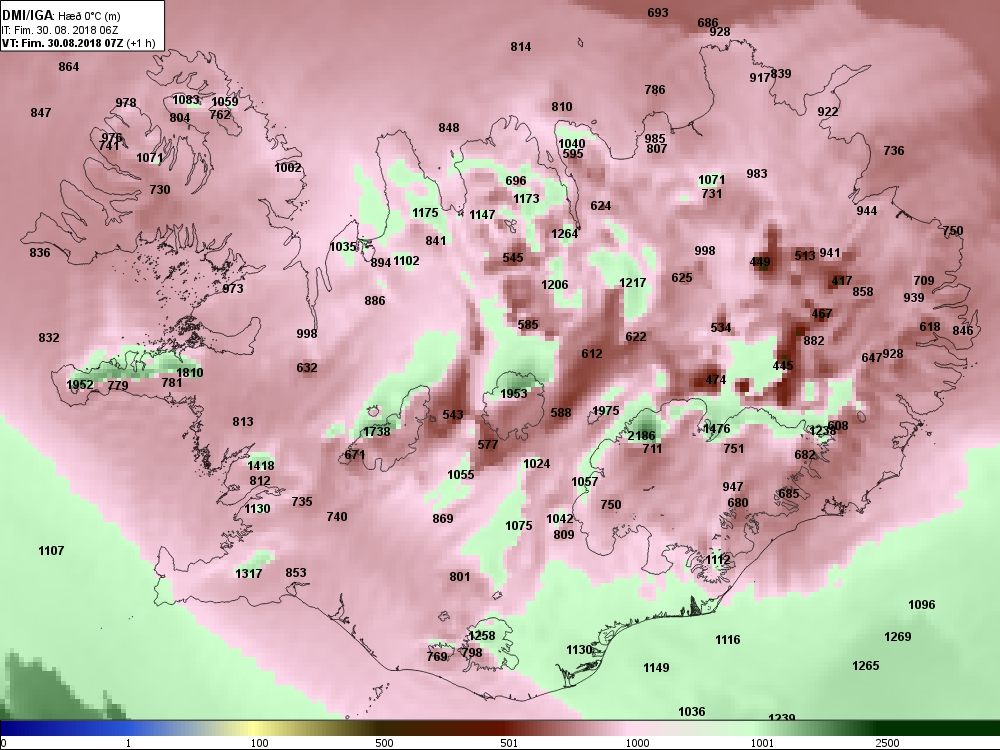The width and height of the screenshot is (1000, 750).
Task: Click the 864 value over the sea
Action: point(69,67)
